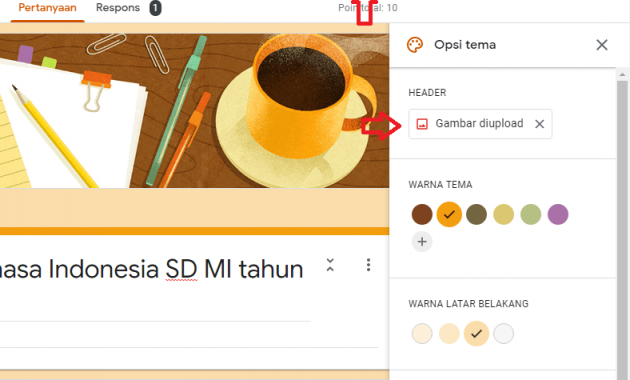The width and height of the screenshot is (630, 380).
Task: Click the coffee cup header image
Action: click(x=194, y=111)
